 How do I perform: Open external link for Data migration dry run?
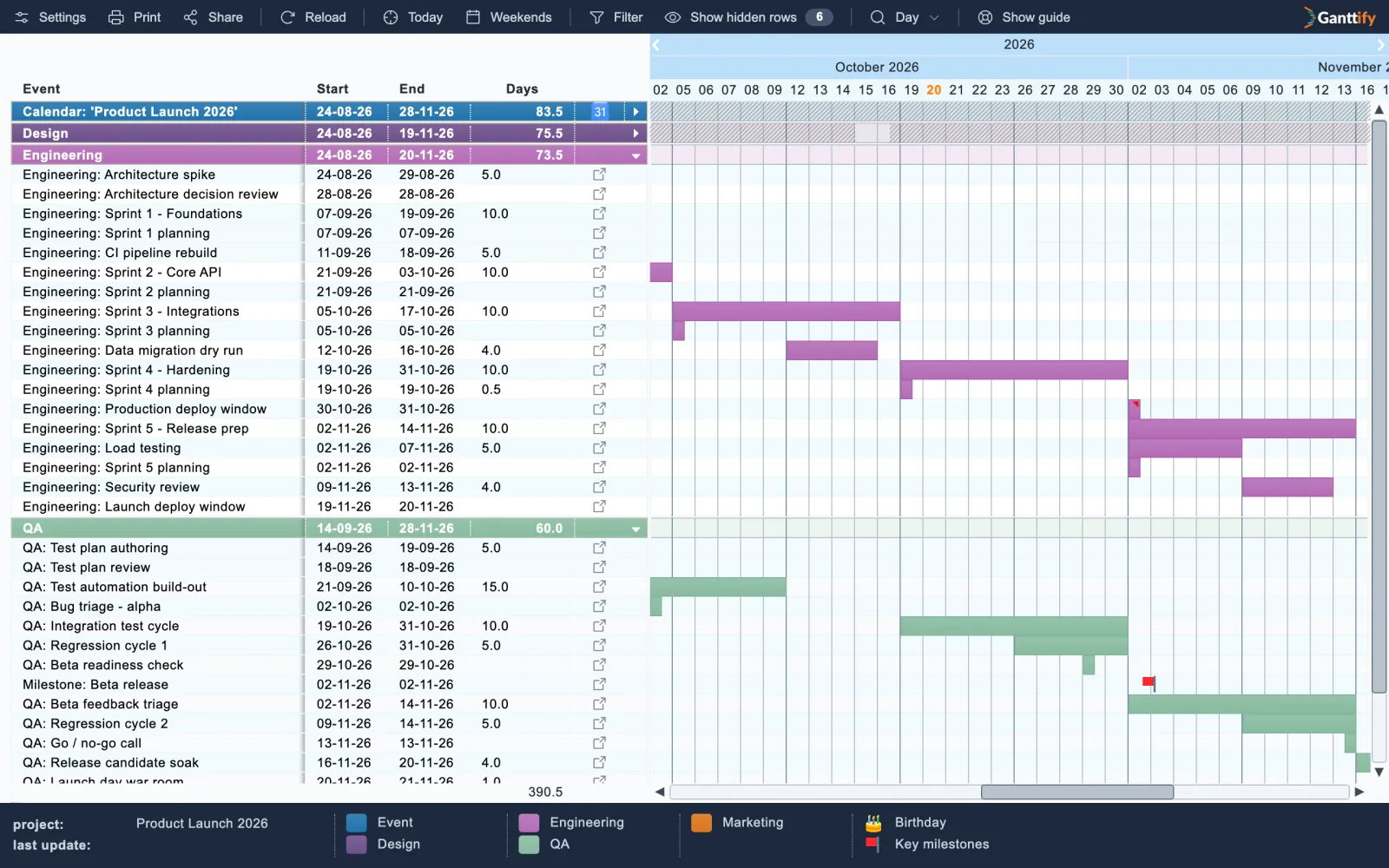(x=599, y=350)
